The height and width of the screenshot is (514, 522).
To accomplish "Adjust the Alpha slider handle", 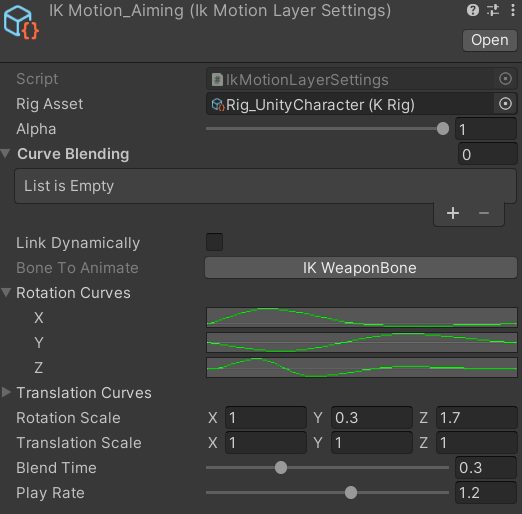I will [443, 129].
